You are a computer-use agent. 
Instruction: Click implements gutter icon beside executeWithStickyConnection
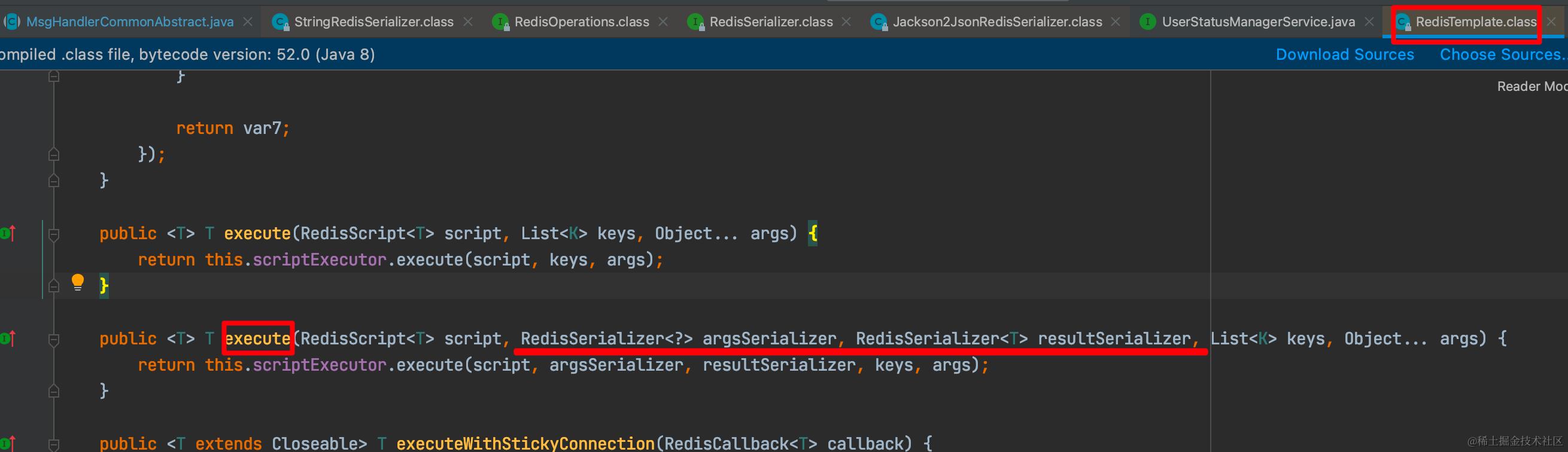coord(8,444)
